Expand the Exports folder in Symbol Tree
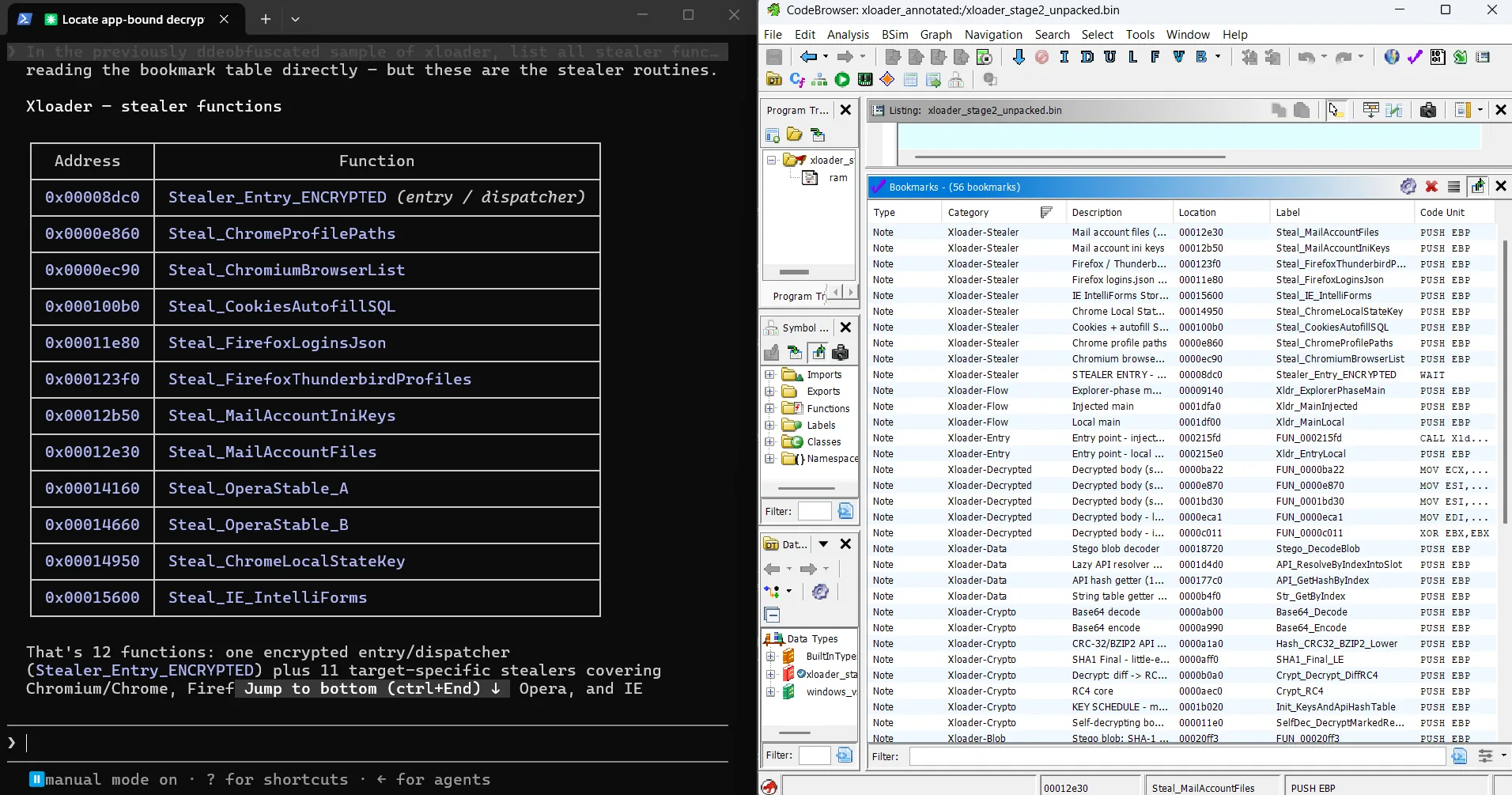Image resolution: width=1512 pixels, height=795 pixels. click(769, 391)
